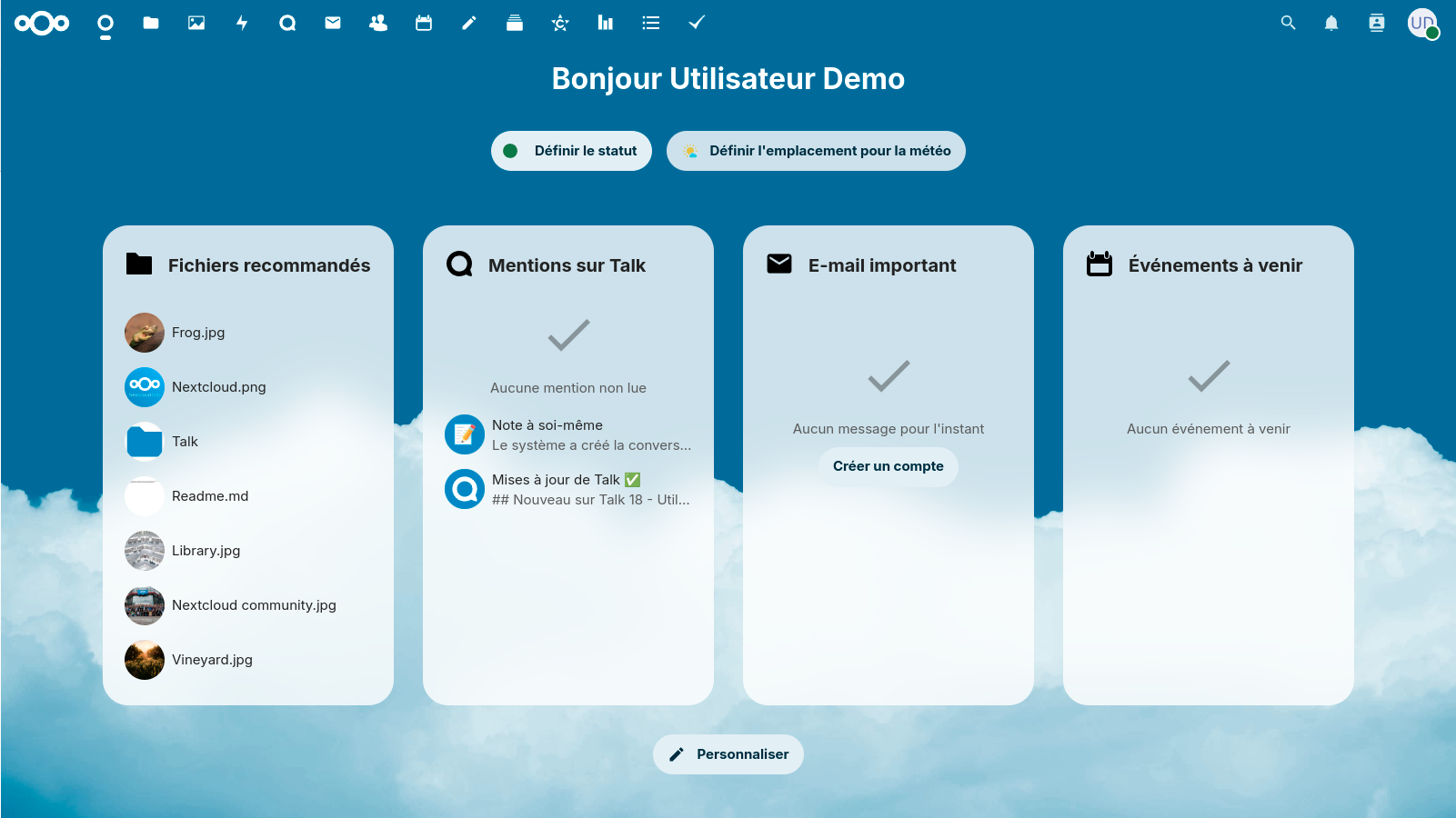Click the Définir le statut button
Viewport: 1456px width, 818px height.
(x=571, y=151)
